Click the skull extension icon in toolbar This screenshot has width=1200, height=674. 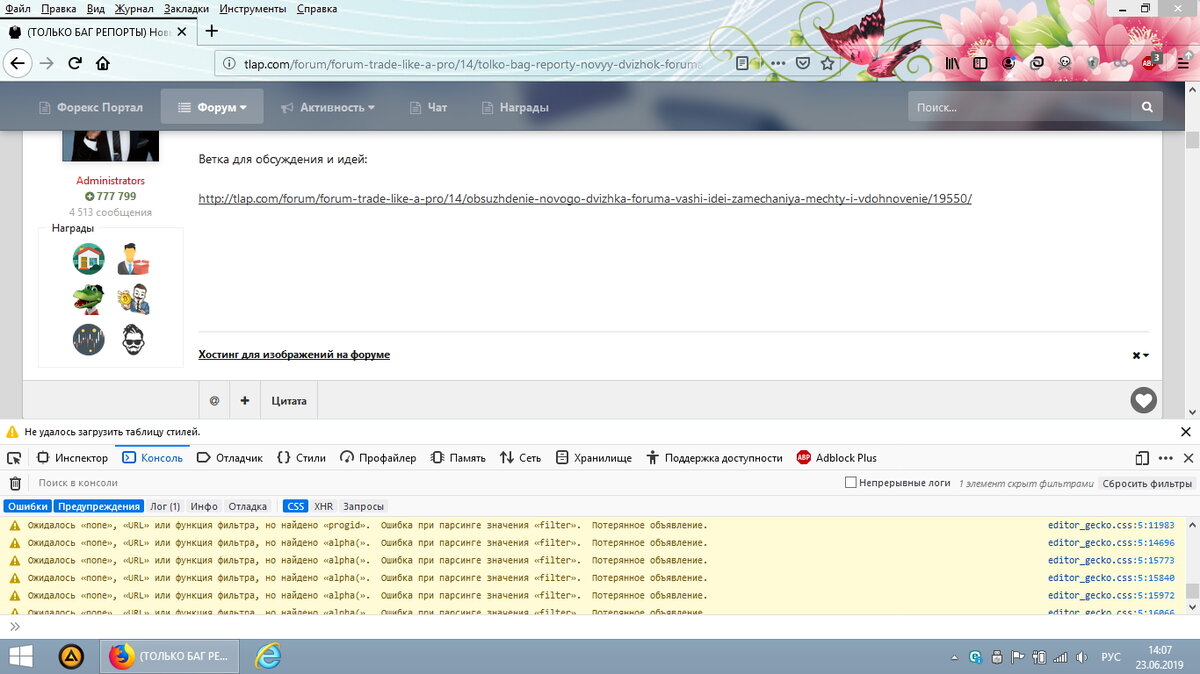click(1065, 63)
